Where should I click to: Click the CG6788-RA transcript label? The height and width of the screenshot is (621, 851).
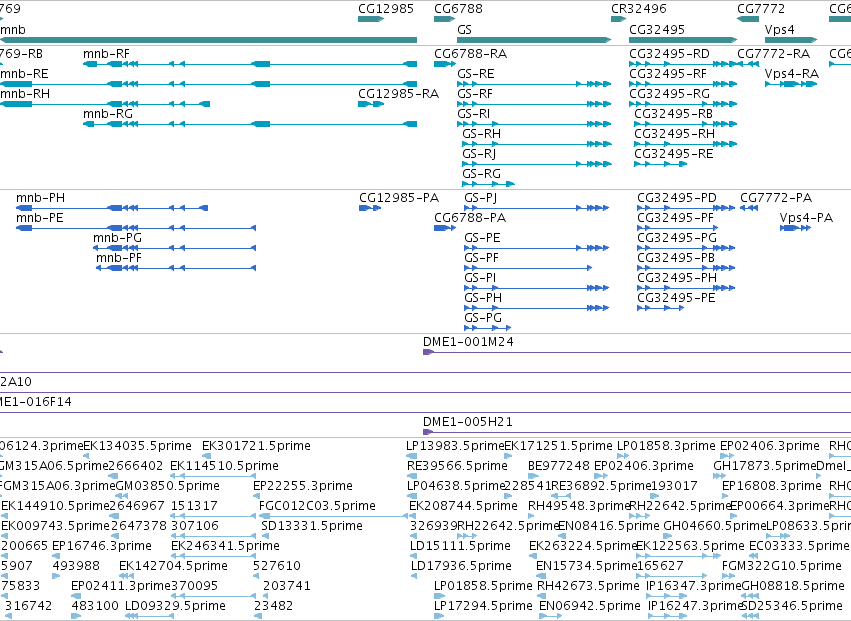click(x=471, y=54)
